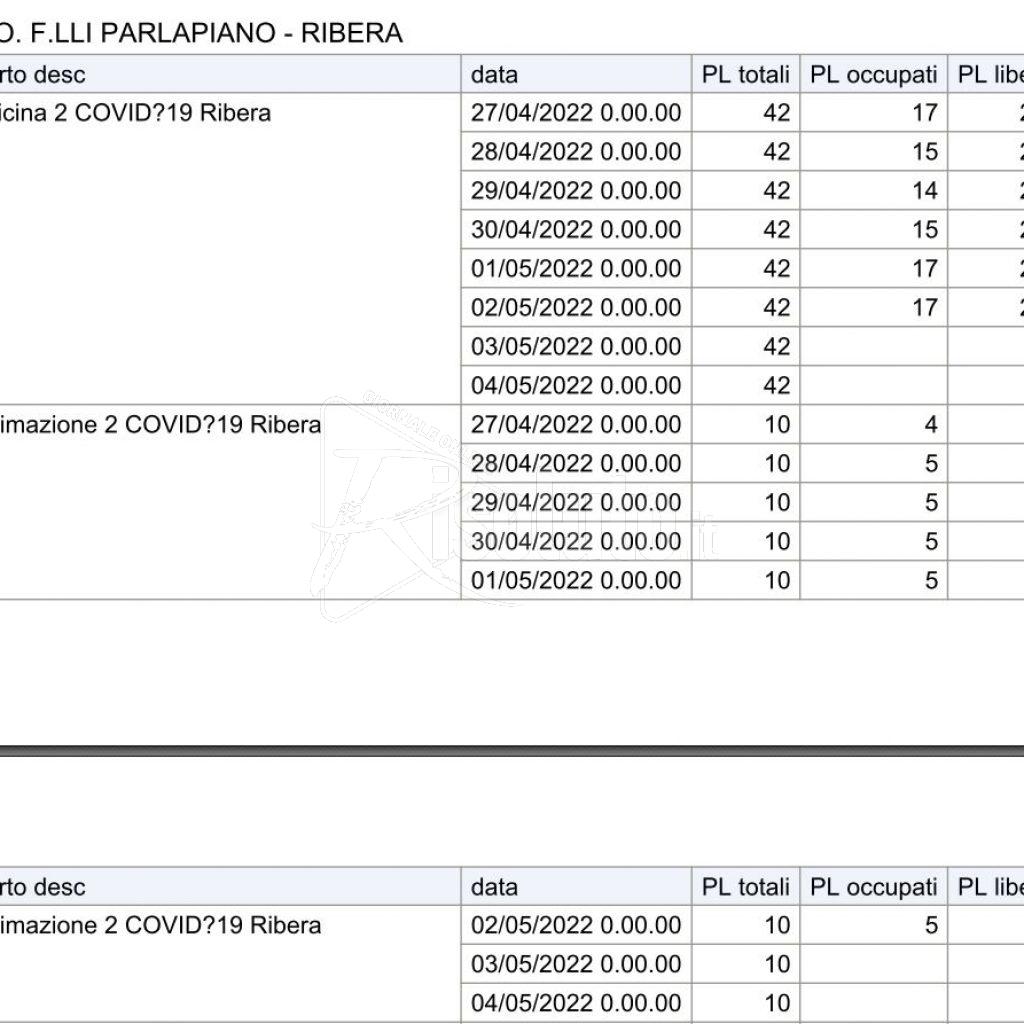This screenshot has height=1024, width=1024.
Task: Click occupied value 14 for 29/04/2022
Action: (924, 191)
